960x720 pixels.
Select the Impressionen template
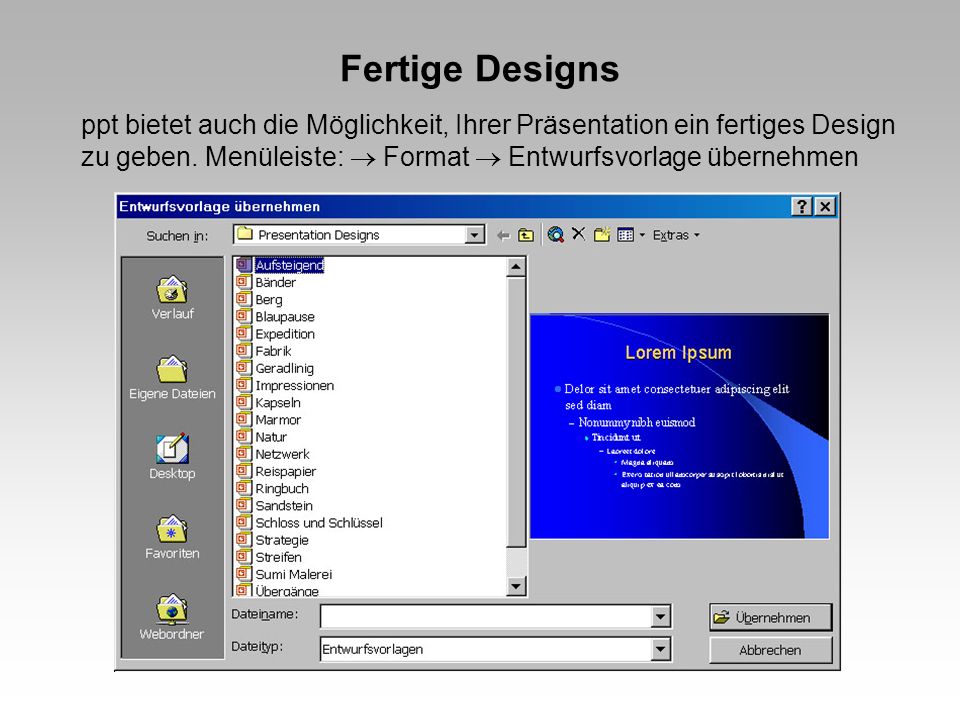294,385
